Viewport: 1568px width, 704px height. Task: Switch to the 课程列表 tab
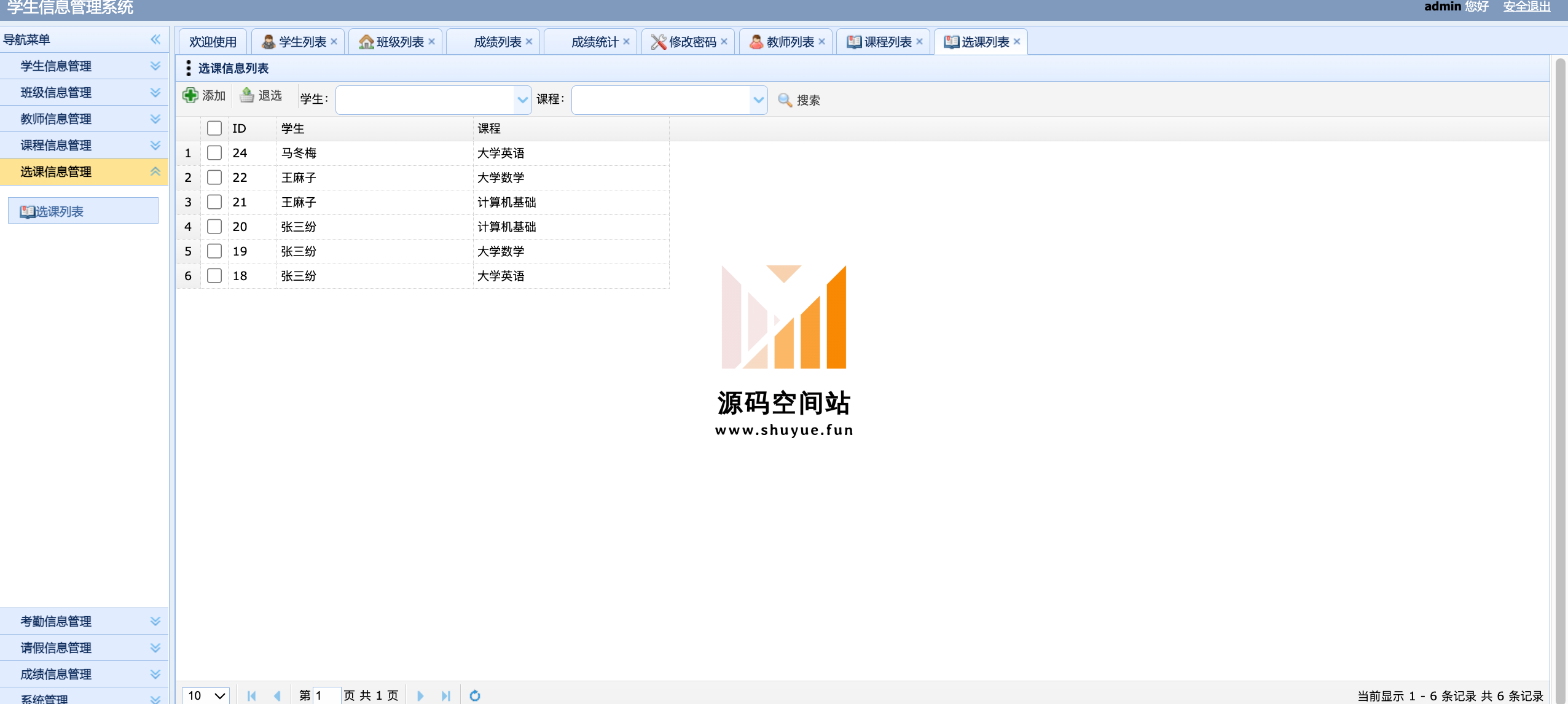pos(884,42)
